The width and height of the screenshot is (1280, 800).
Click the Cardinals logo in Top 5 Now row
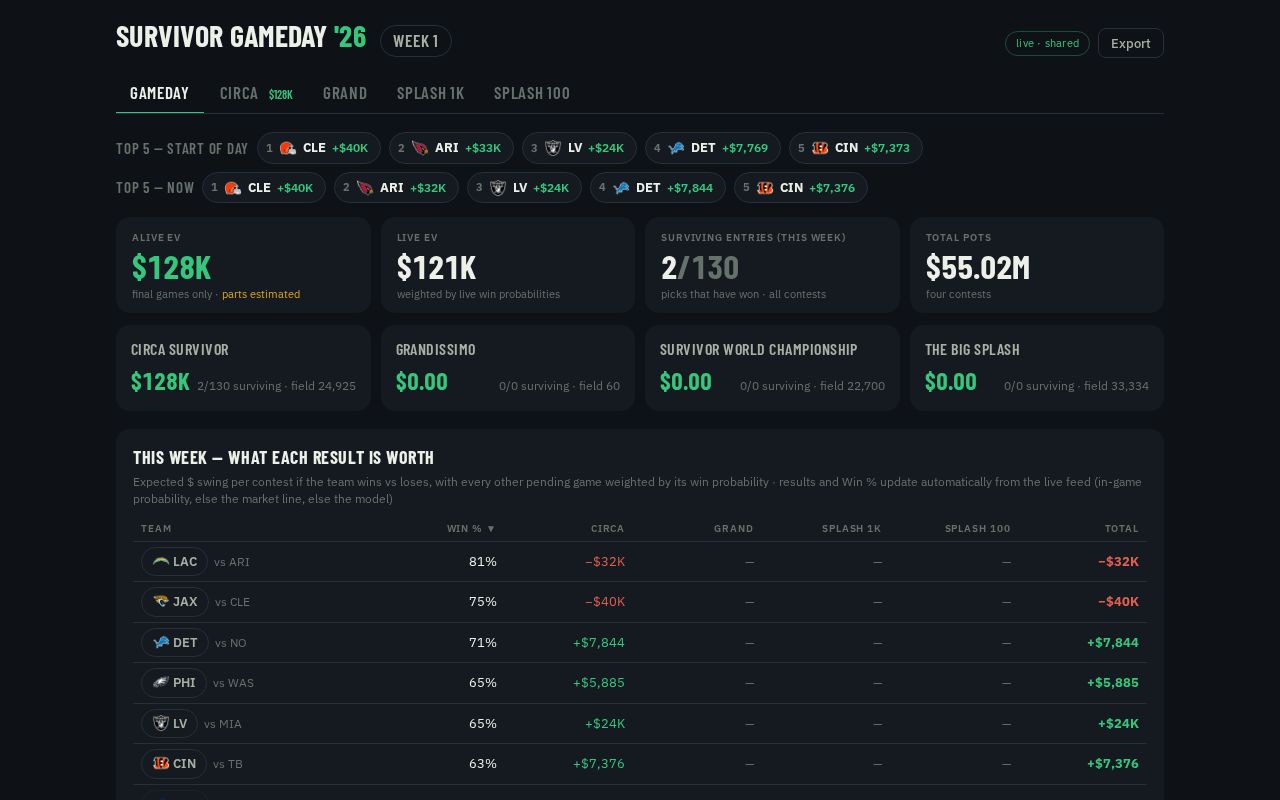pos(365,188)
